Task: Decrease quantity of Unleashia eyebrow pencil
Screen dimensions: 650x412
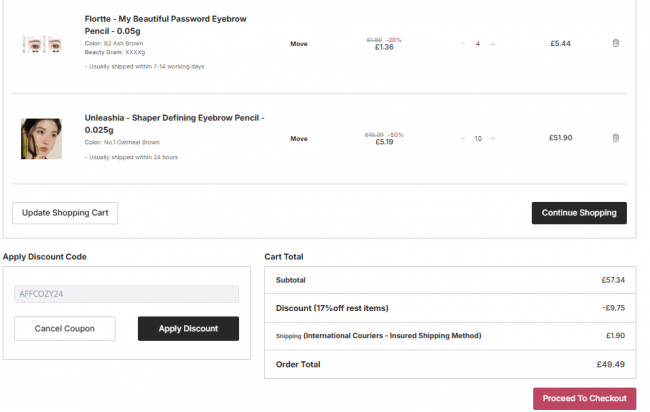Action: click(x=463, y=138)
